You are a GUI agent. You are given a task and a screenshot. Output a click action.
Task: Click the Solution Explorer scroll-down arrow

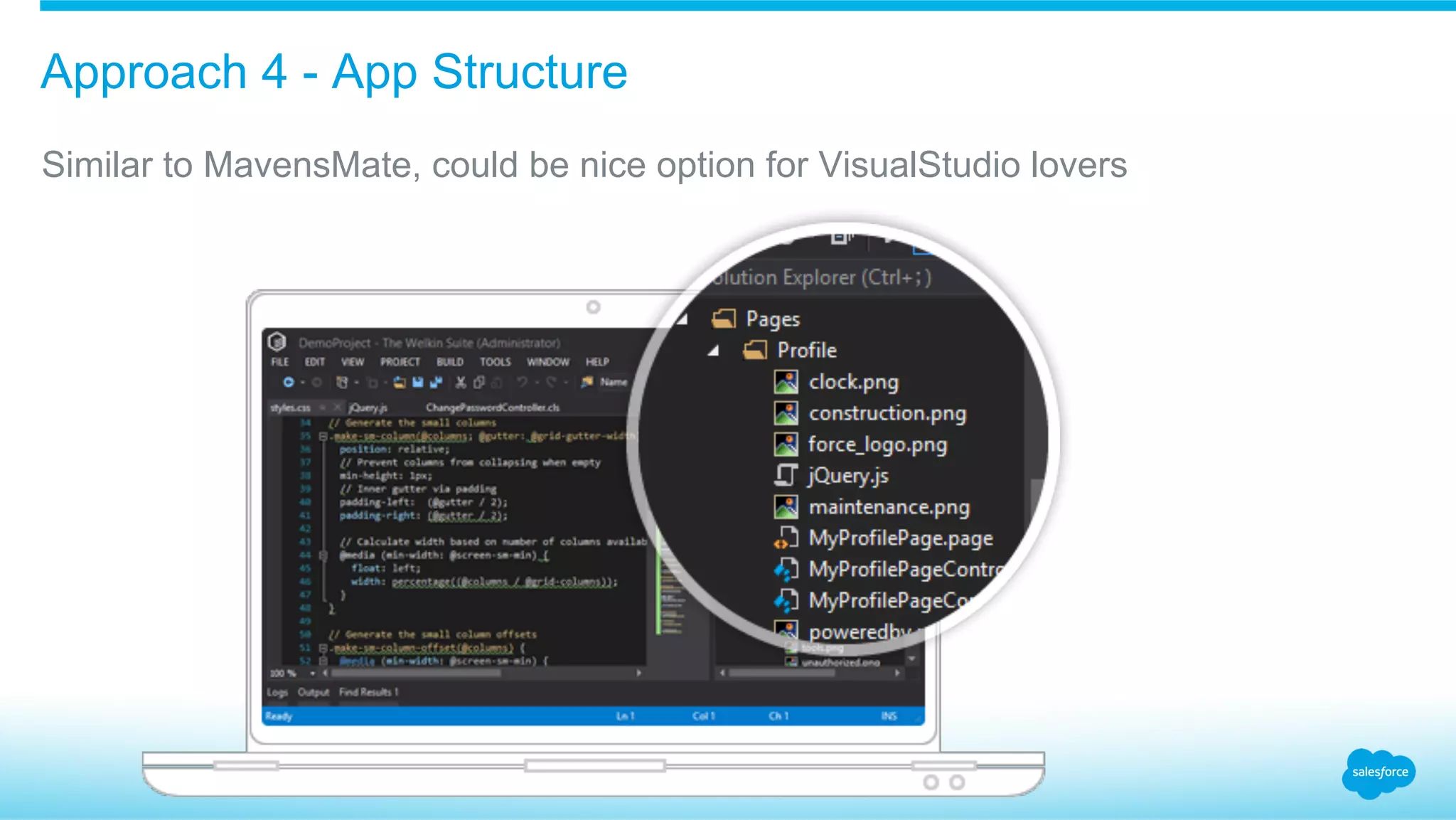click(x=912, y=659)
